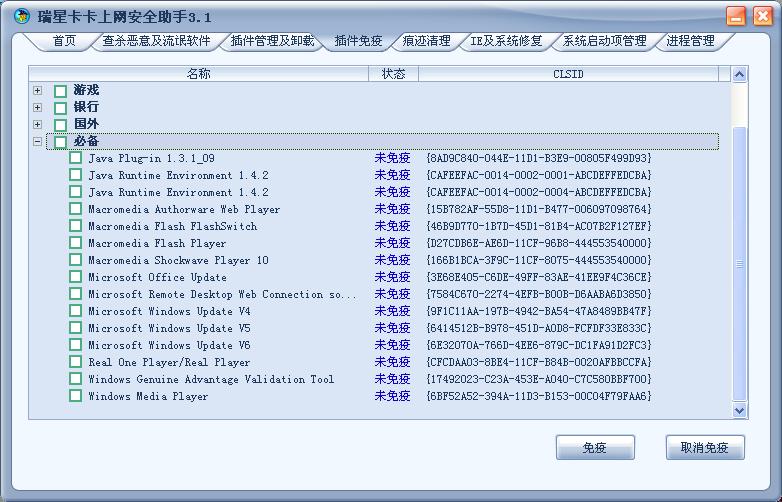782x502 pixels.
Task: Select the 必备 category label
Action: tap(86, 141)
